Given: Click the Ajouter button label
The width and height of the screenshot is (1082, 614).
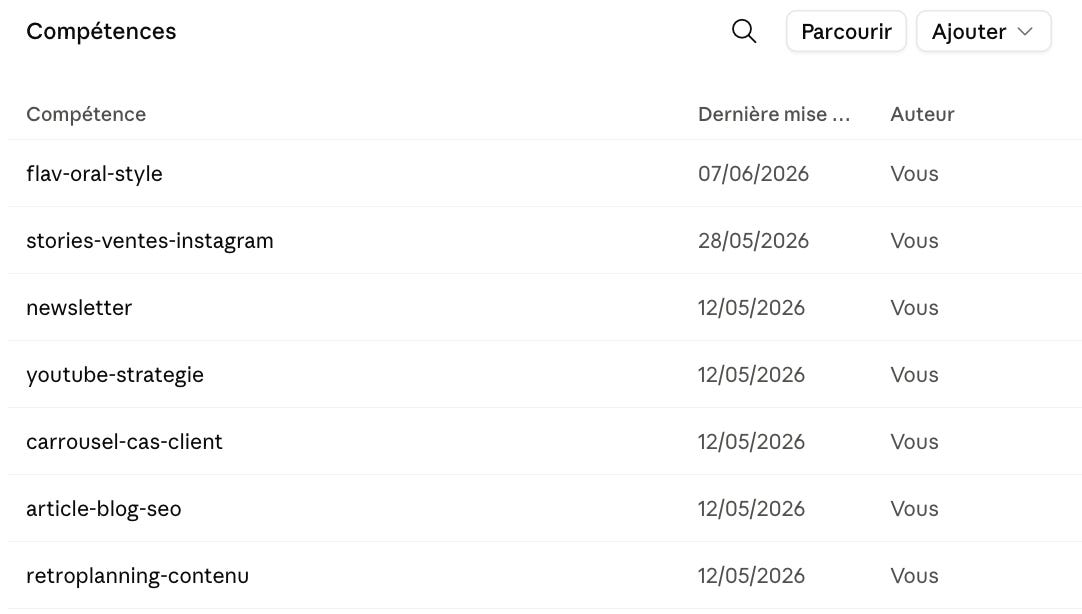Looking at the screenshot, I should pyautogui.click(x=969, y=32).
